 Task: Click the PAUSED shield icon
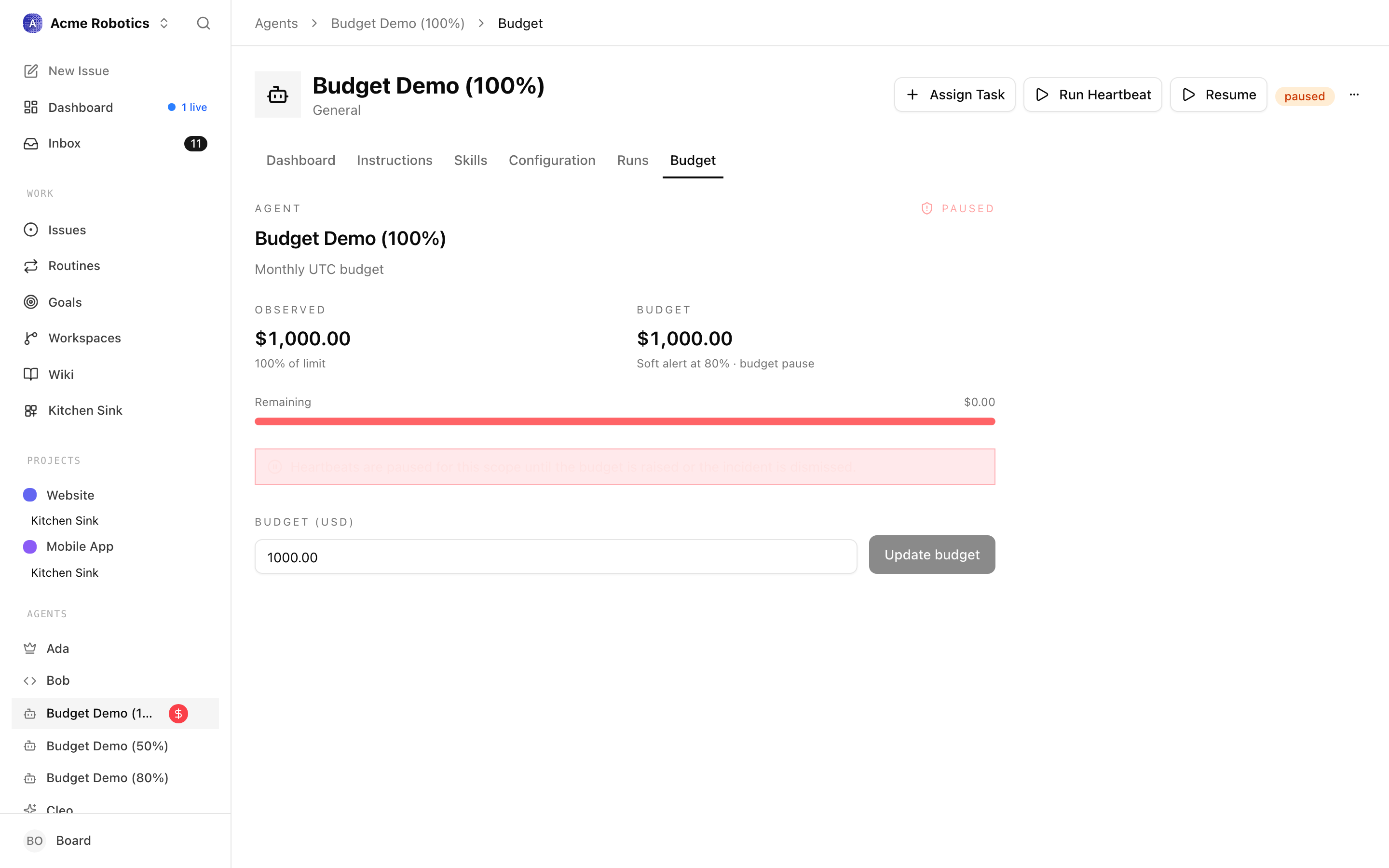(x=926, y=208)
